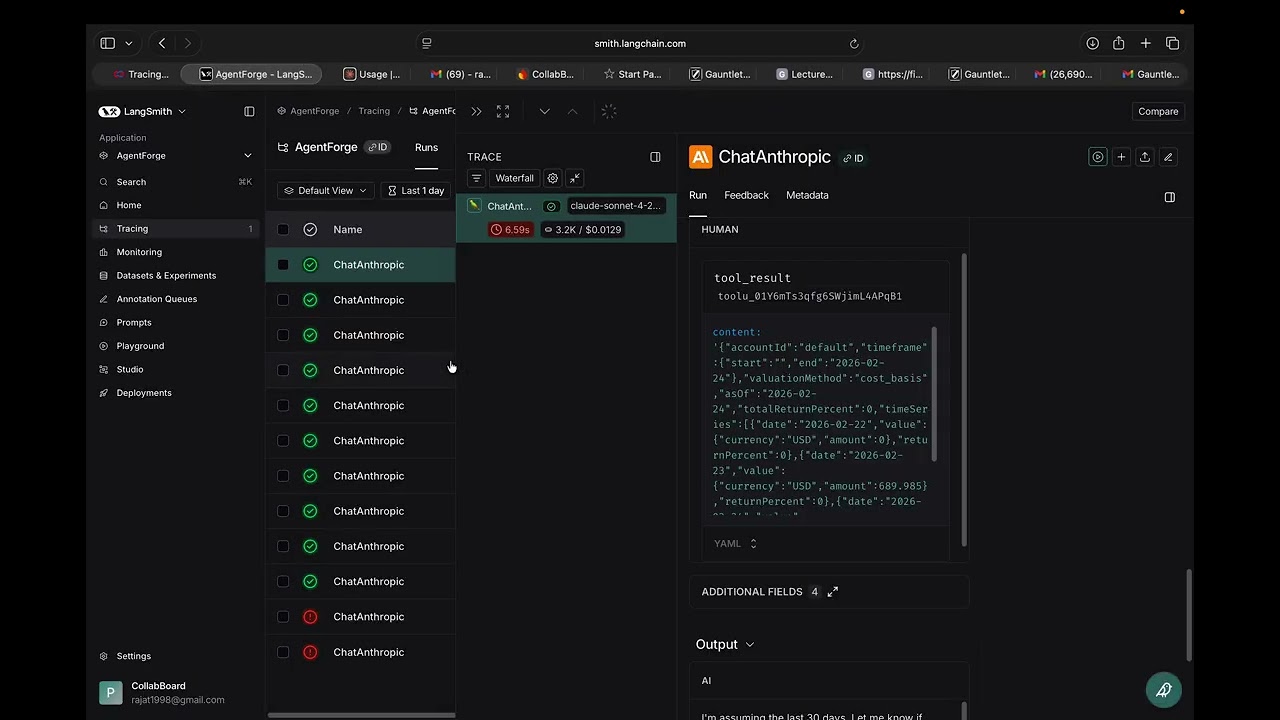This screenshot has width=1280, height=720.
Task: Collapse the Output section
Action: 725,645
